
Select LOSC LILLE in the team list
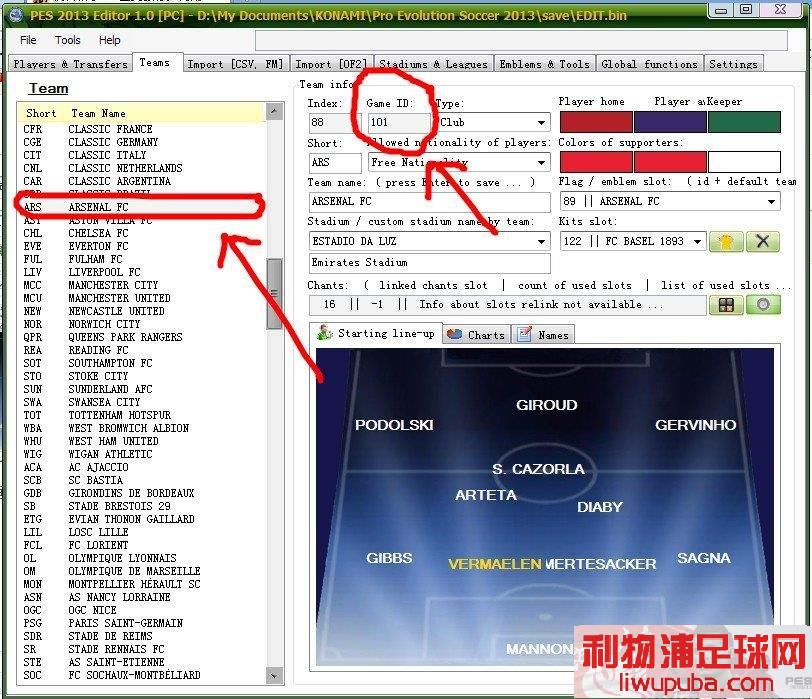point(140,532)
